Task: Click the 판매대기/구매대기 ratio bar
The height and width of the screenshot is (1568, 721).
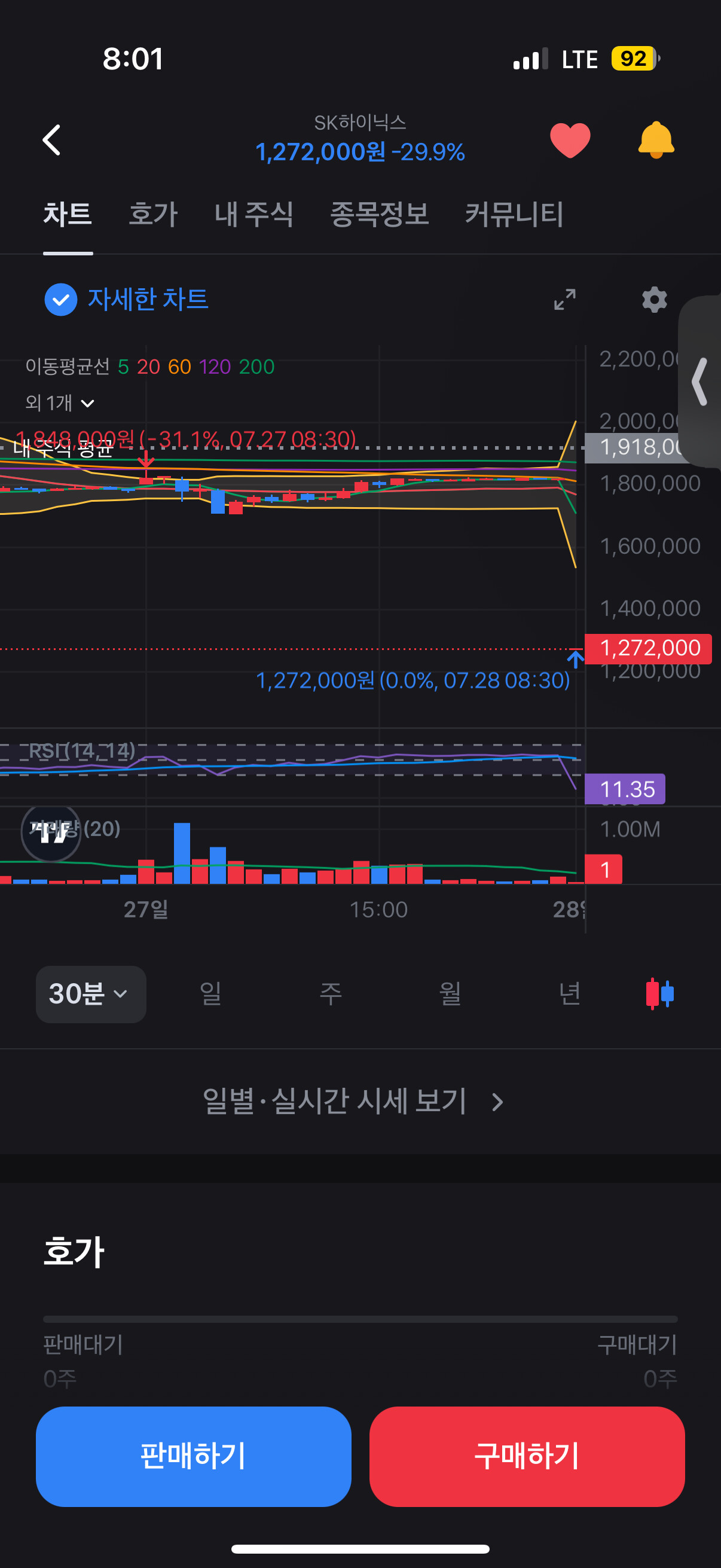Action: (360, 1319)
